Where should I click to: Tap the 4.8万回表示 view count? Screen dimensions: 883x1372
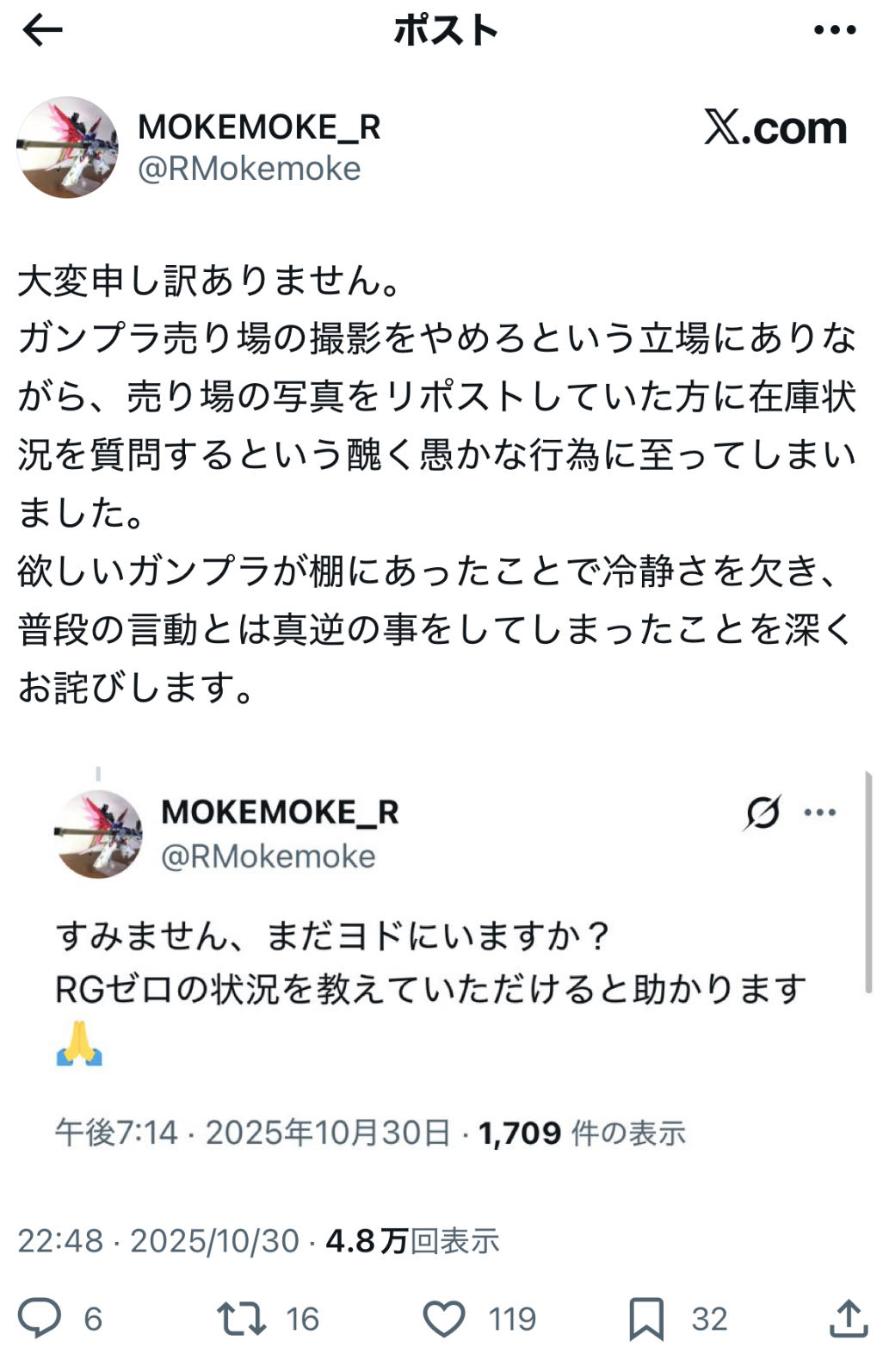click(412, 1241)
